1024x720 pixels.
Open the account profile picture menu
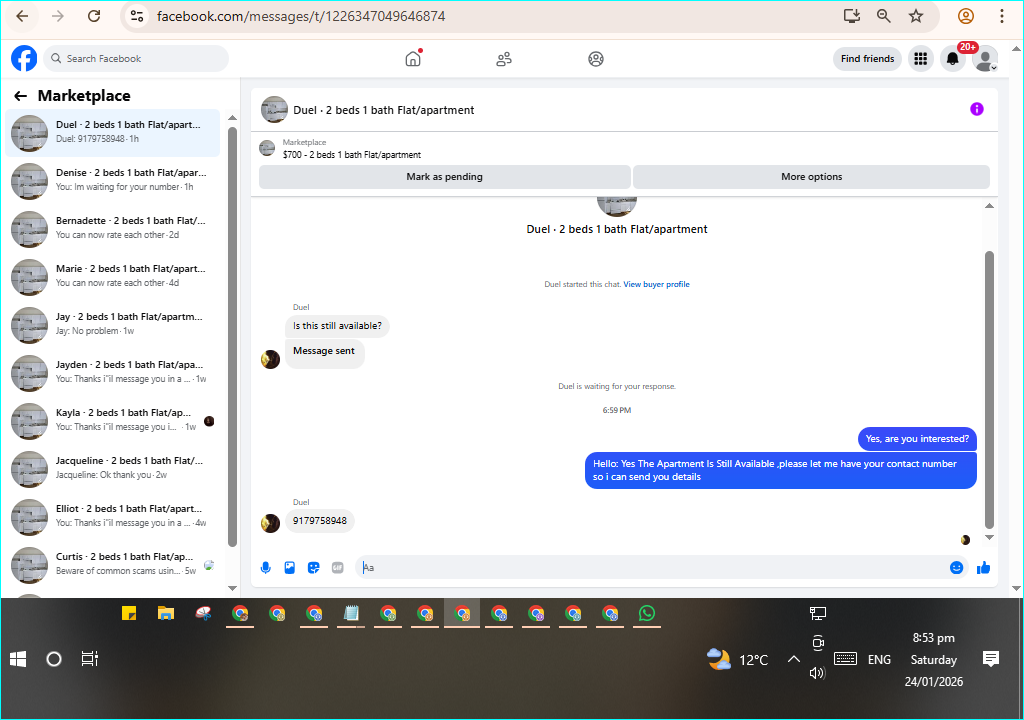[x=985, y=59]
